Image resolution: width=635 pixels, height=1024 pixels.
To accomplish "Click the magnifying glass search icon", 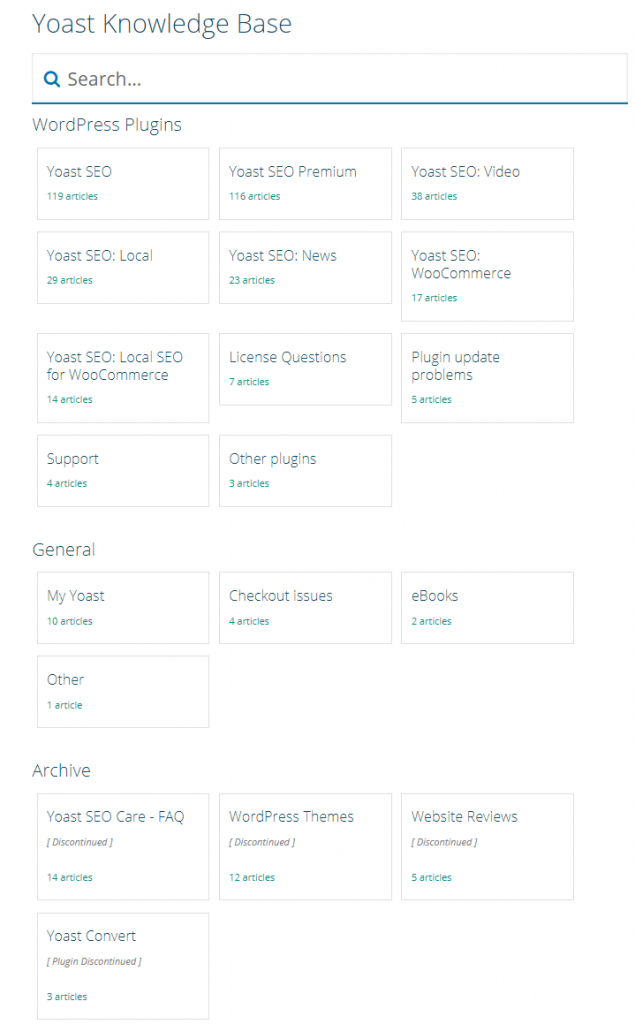I will tap(52, 79).
